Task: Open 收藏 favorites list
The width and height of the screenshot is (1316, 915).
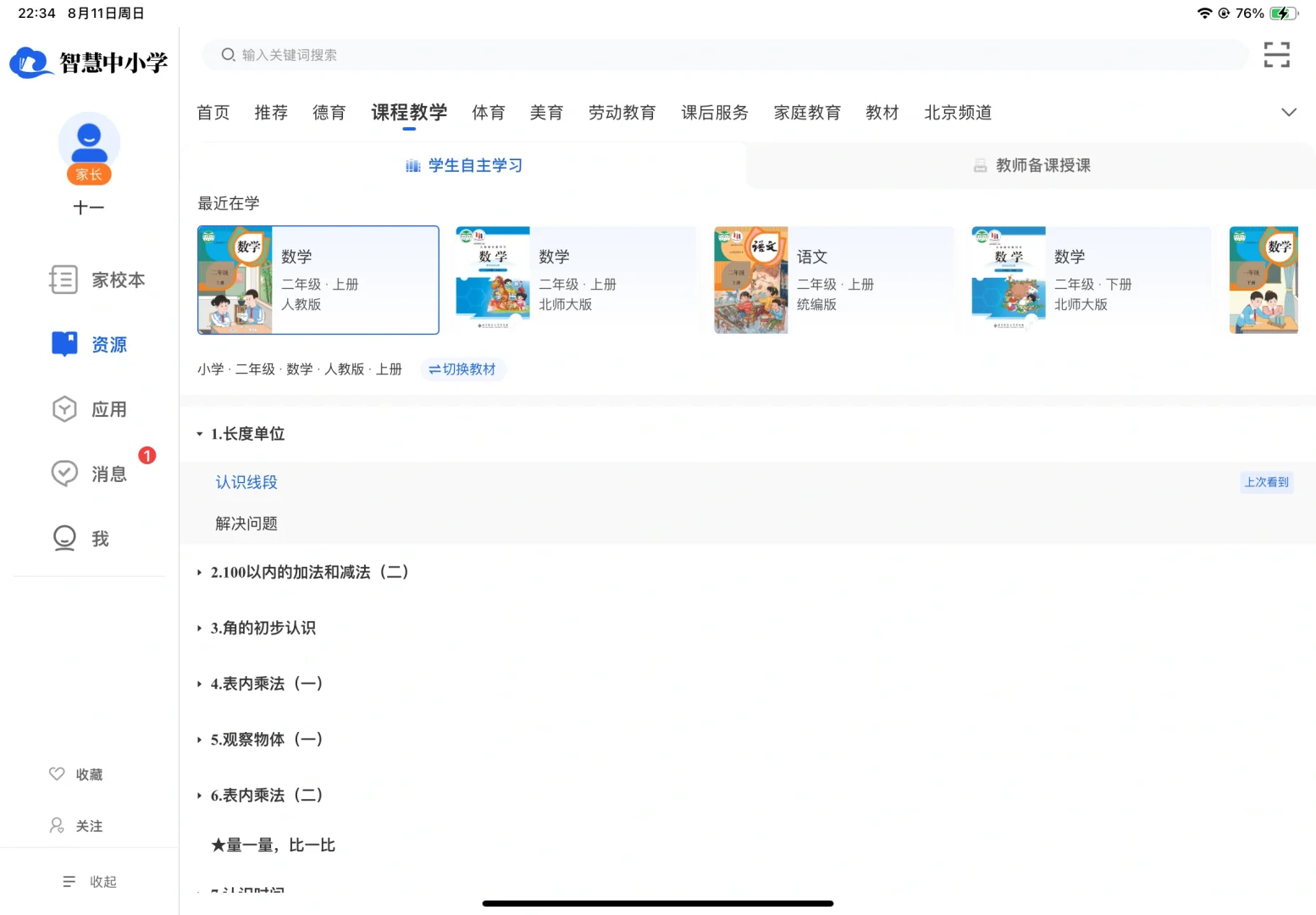Action: (90, 774)
